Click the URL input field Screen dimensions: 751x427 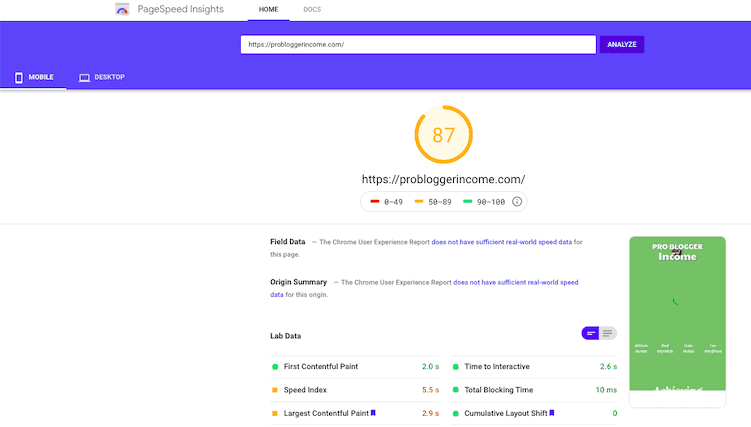(417, 44)
